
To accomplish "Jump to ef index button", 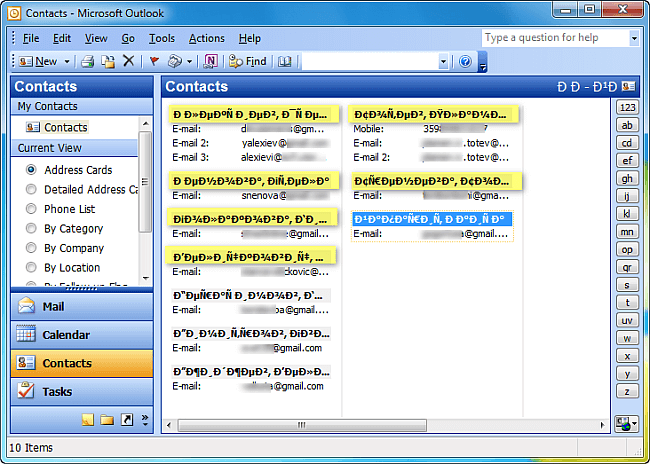I will tap(627, 160).
